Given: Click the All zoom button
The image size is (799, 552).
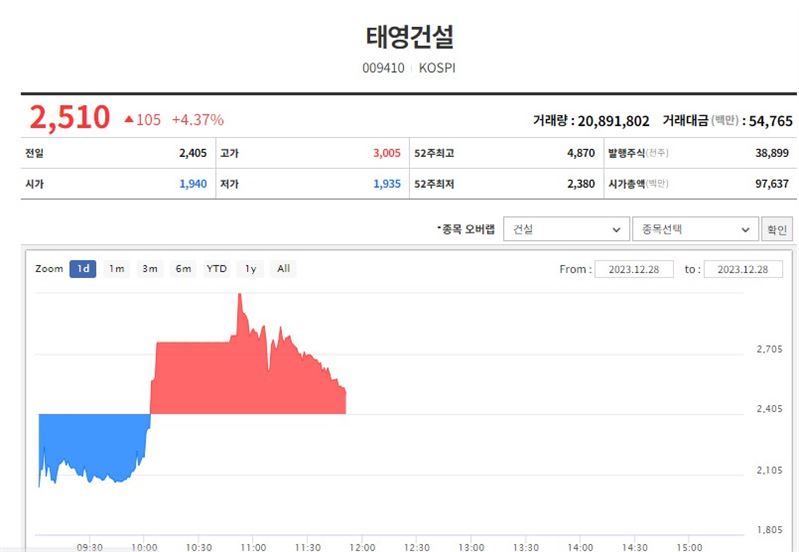Looking at the screenshot, I should tap(284, 269).
